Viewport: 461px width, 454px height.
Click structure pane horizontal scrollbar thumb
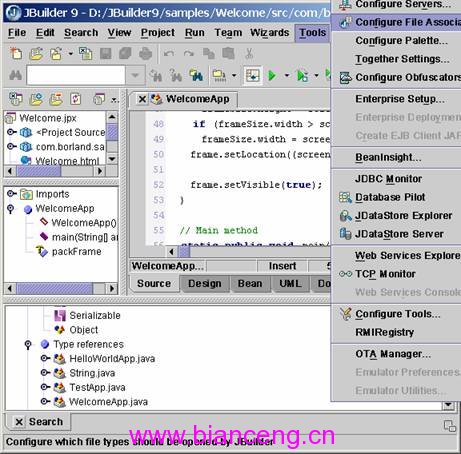point(55,288)
